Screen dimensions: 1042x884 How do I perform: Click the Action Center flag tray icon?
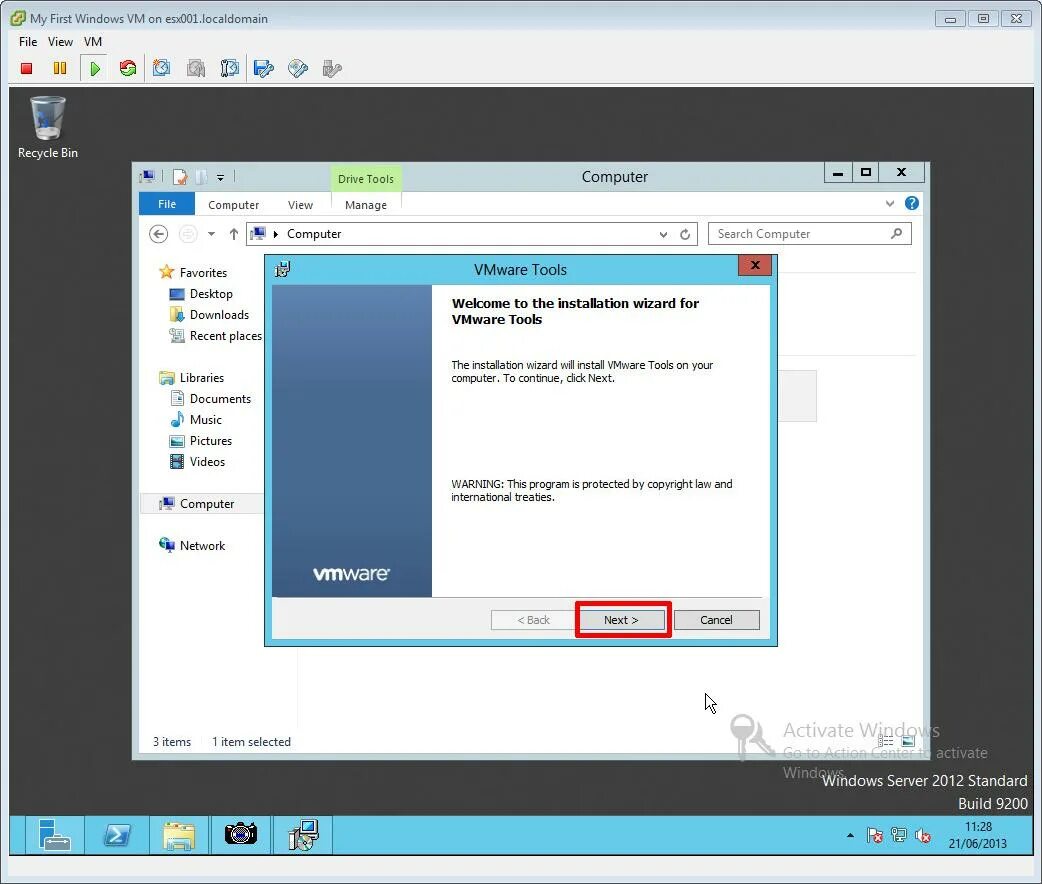point(875,835)
